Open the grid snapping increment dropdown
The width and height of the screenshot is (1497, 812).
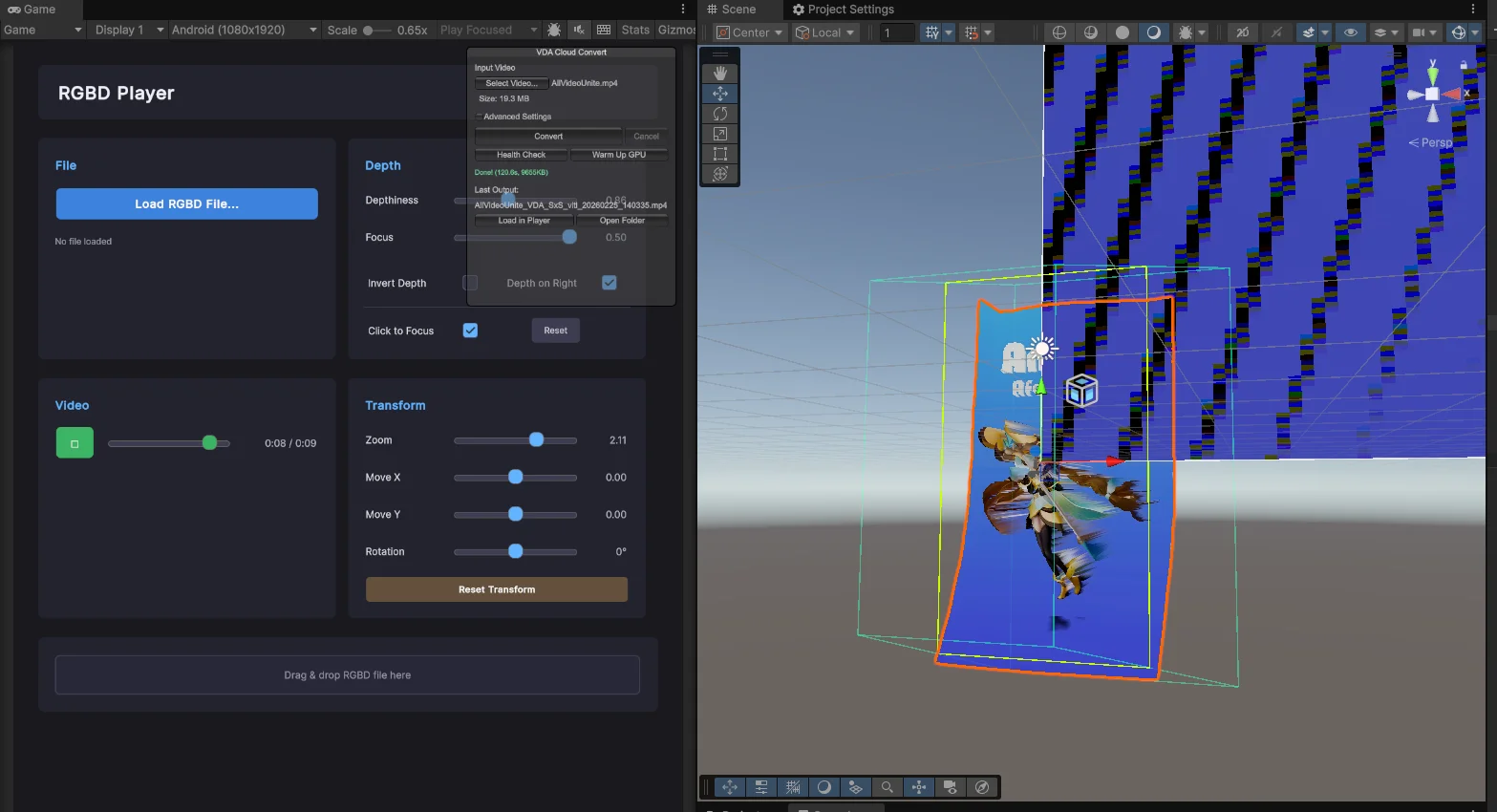coord(988,32)
